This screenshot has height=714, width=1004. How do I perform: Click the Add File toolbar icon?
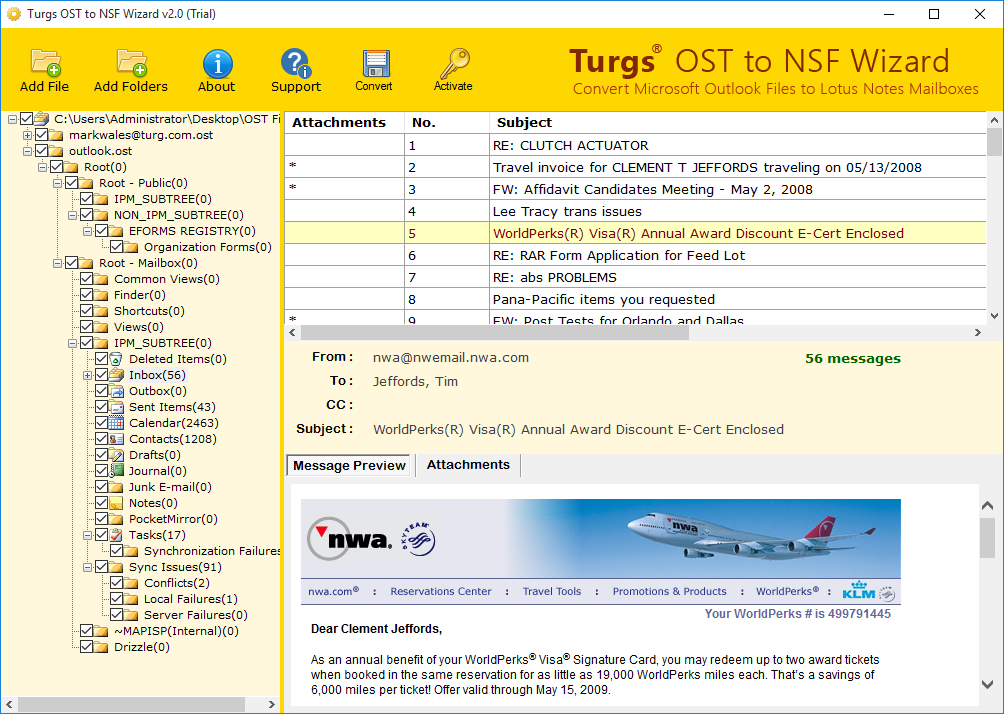coord(45,63)
